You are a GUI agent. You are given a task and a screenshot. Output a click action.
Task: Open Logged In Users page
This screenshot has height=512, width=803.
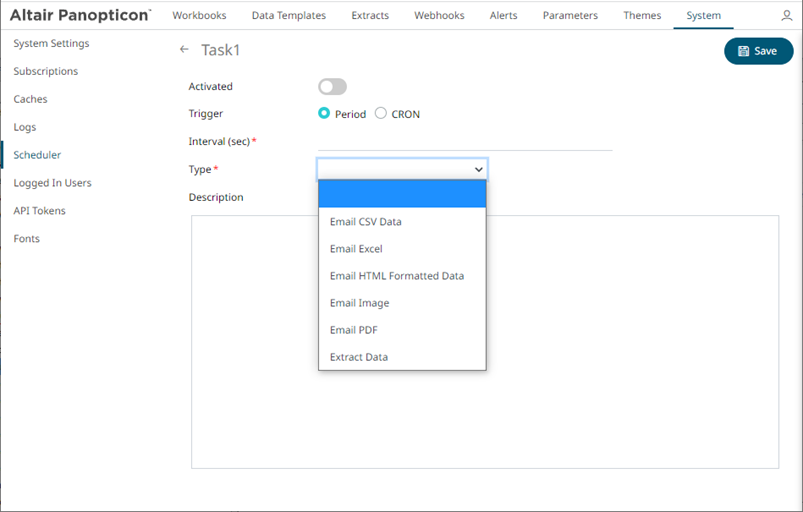point(52,183)
